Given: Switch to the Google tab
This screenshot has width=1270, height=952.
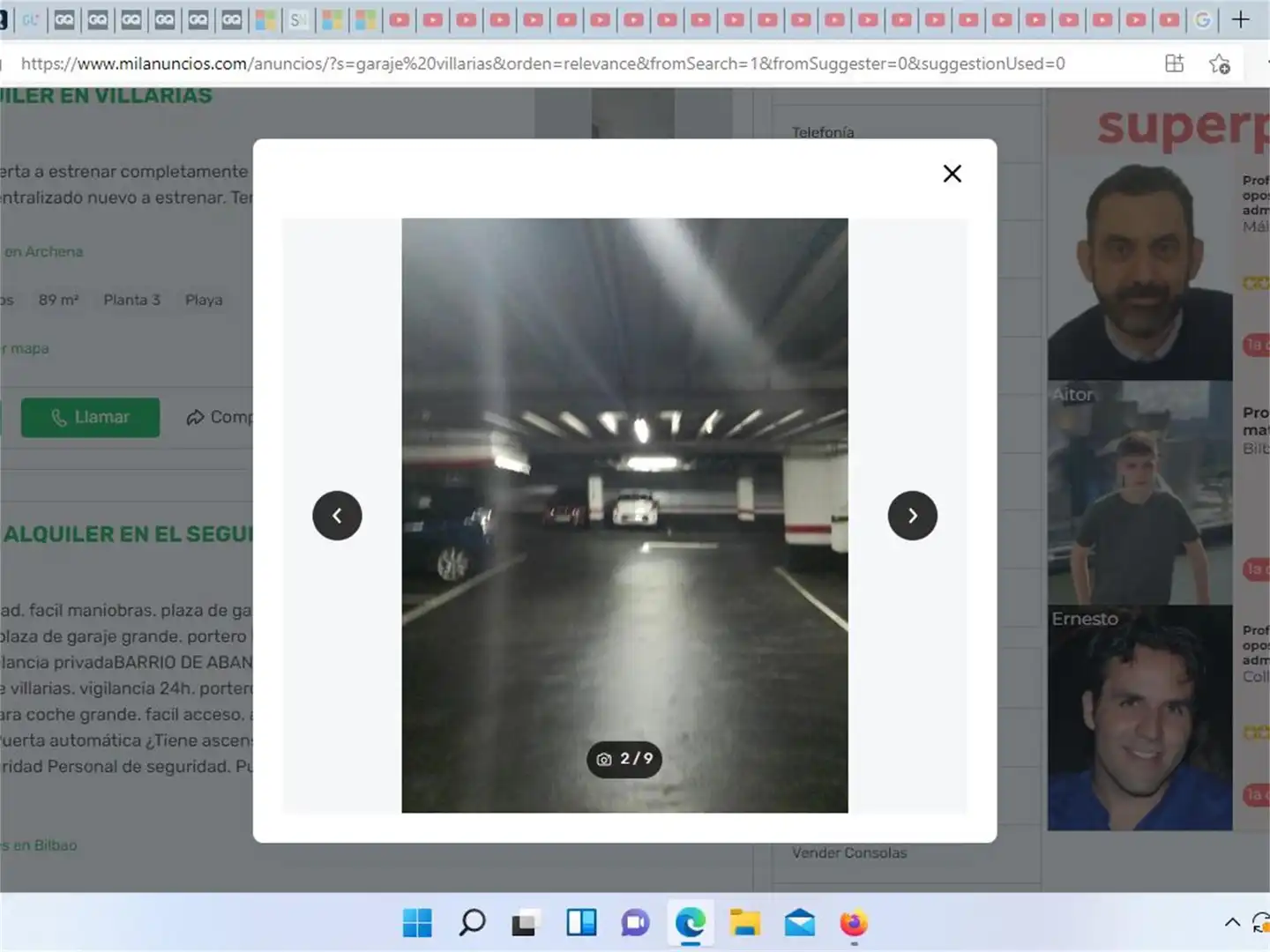Looking at the screenshot, I should tap(1203, 19).
